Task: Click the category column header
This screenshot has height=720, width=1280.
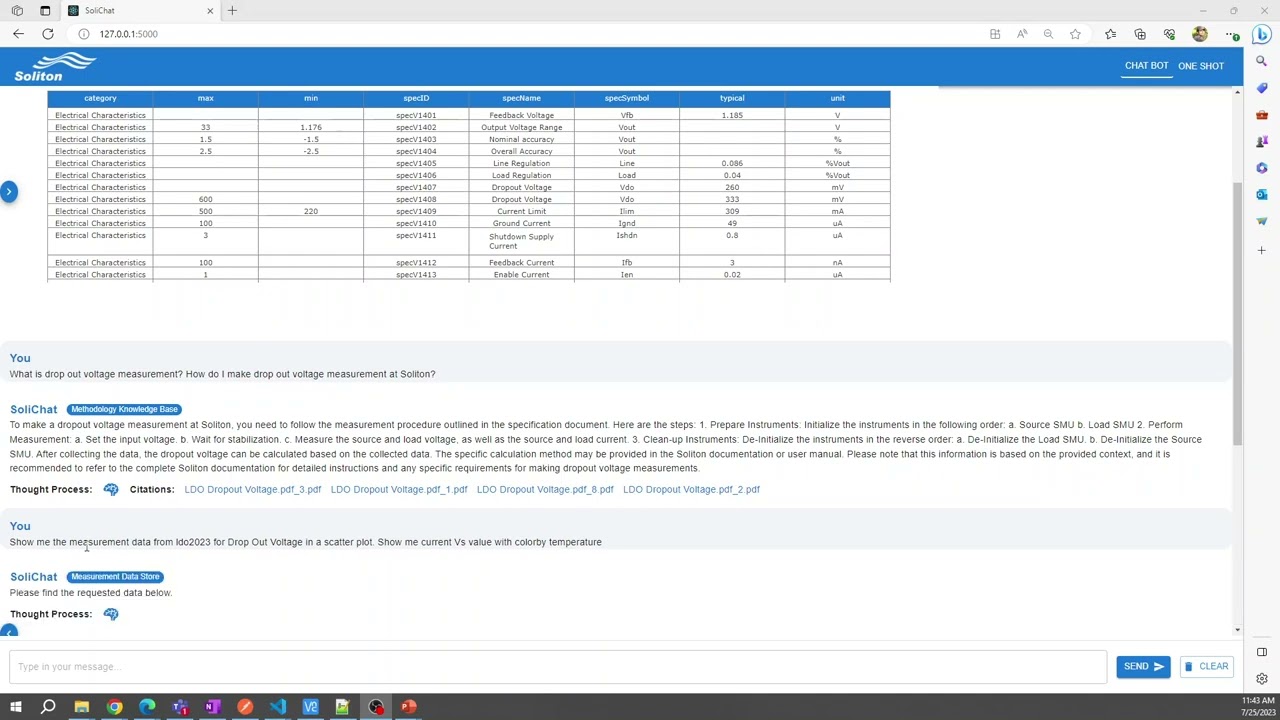Action: click(100, 98)
